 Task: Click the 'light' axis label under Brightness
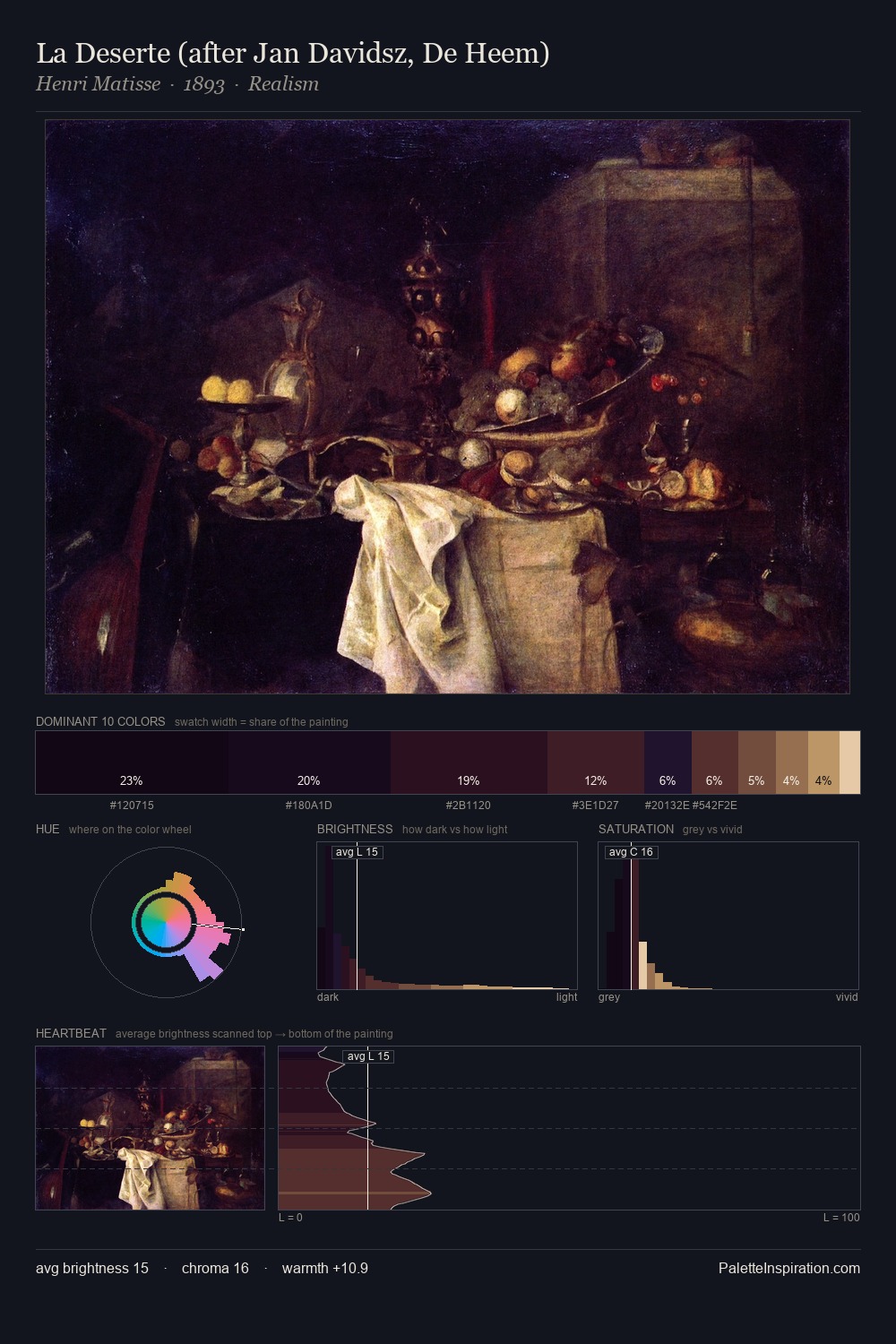click(x=566, y=997)
